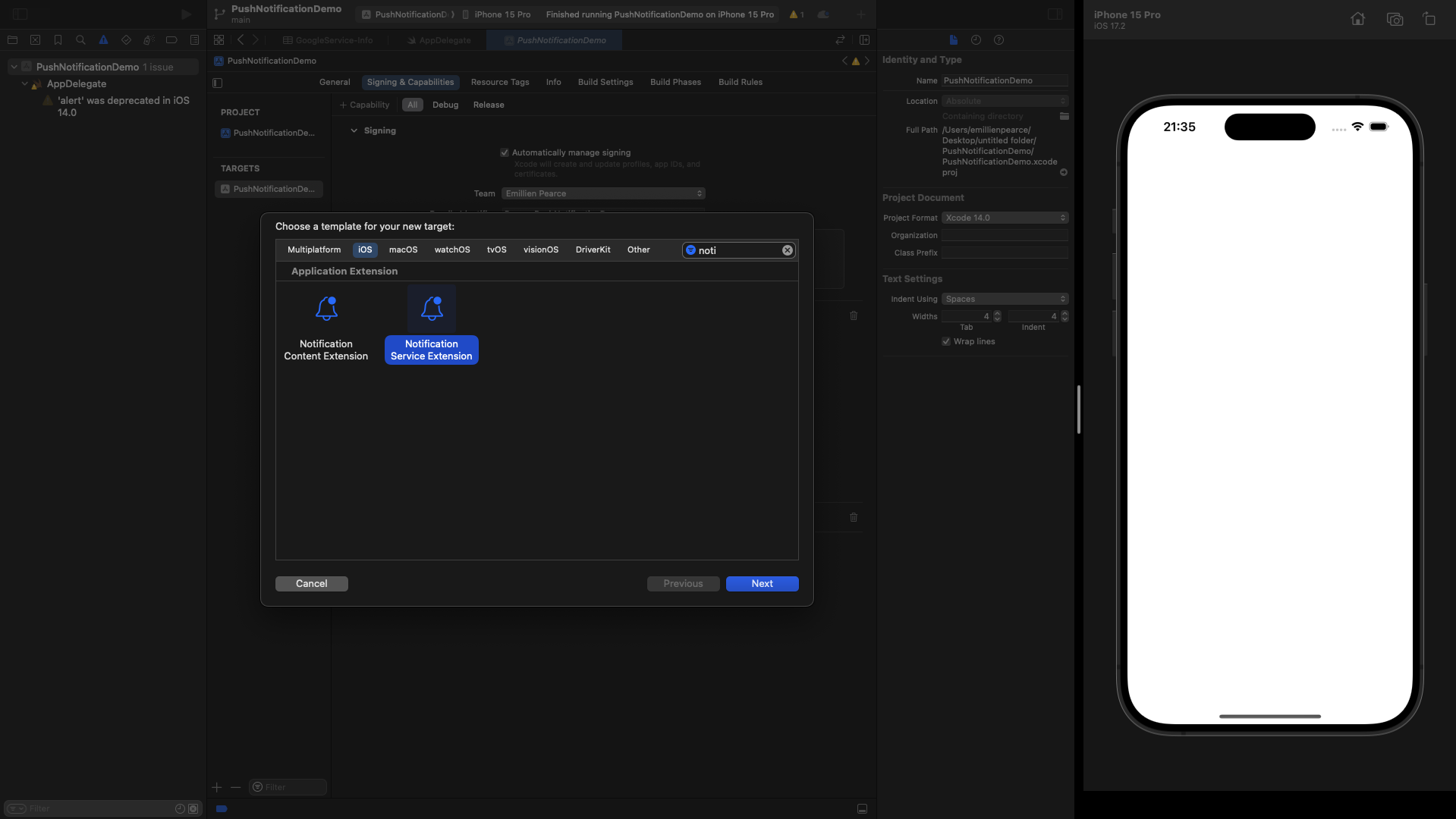Open the Team Emillien Pearce dropdown
Screen dimensions: 1456x819
pos(603,194)
